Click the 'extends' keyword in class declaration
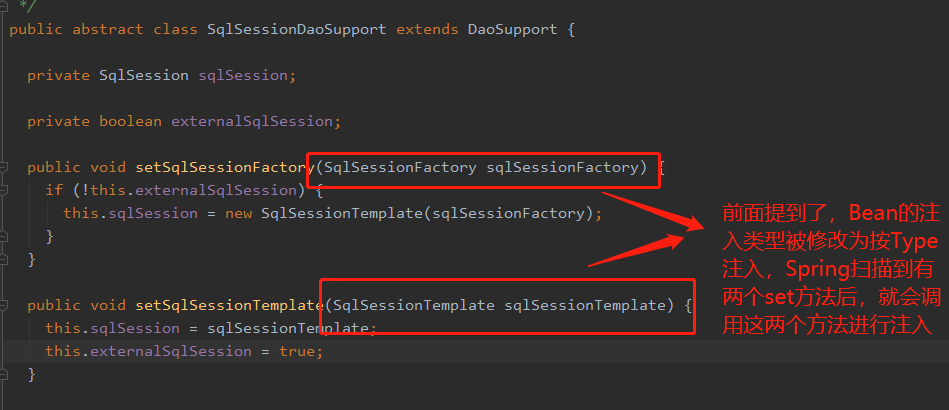Screen dimensions: 949x410 pos(427,29)
